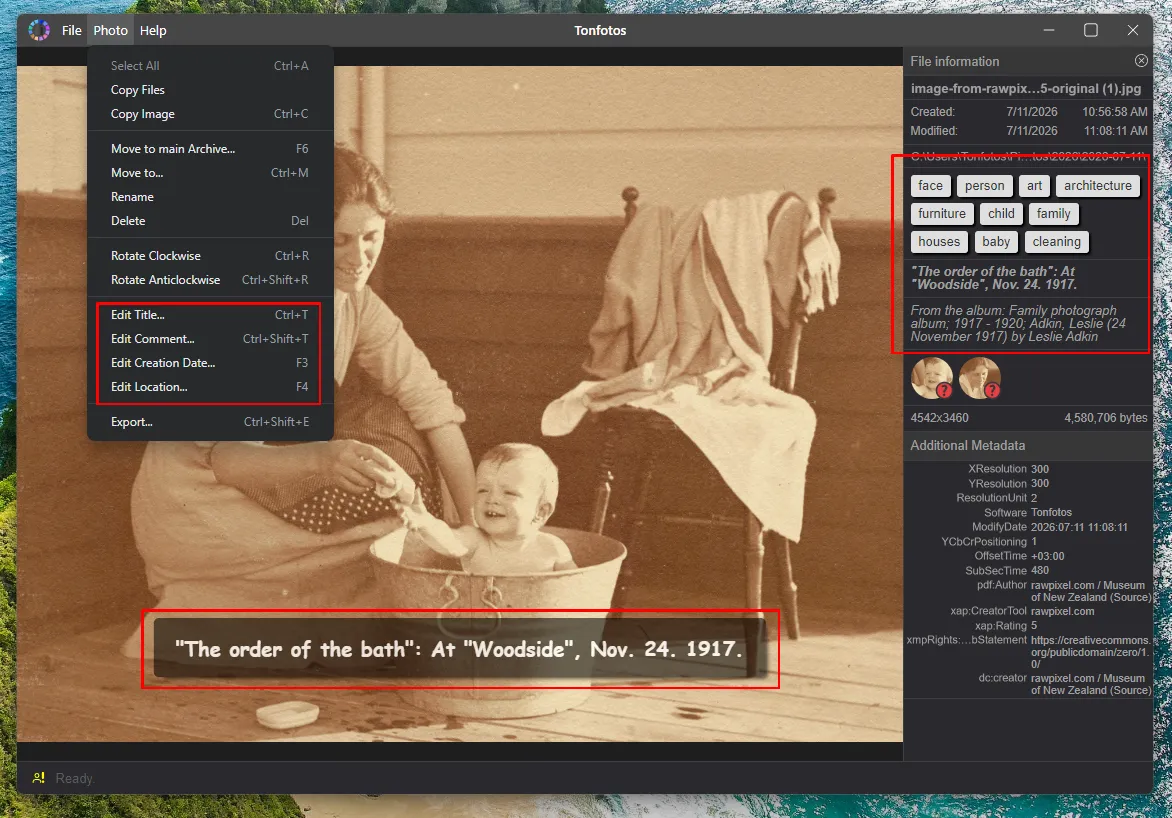Click the person tag
Viewport: 1172px width, 818px height.
[984, 185]
